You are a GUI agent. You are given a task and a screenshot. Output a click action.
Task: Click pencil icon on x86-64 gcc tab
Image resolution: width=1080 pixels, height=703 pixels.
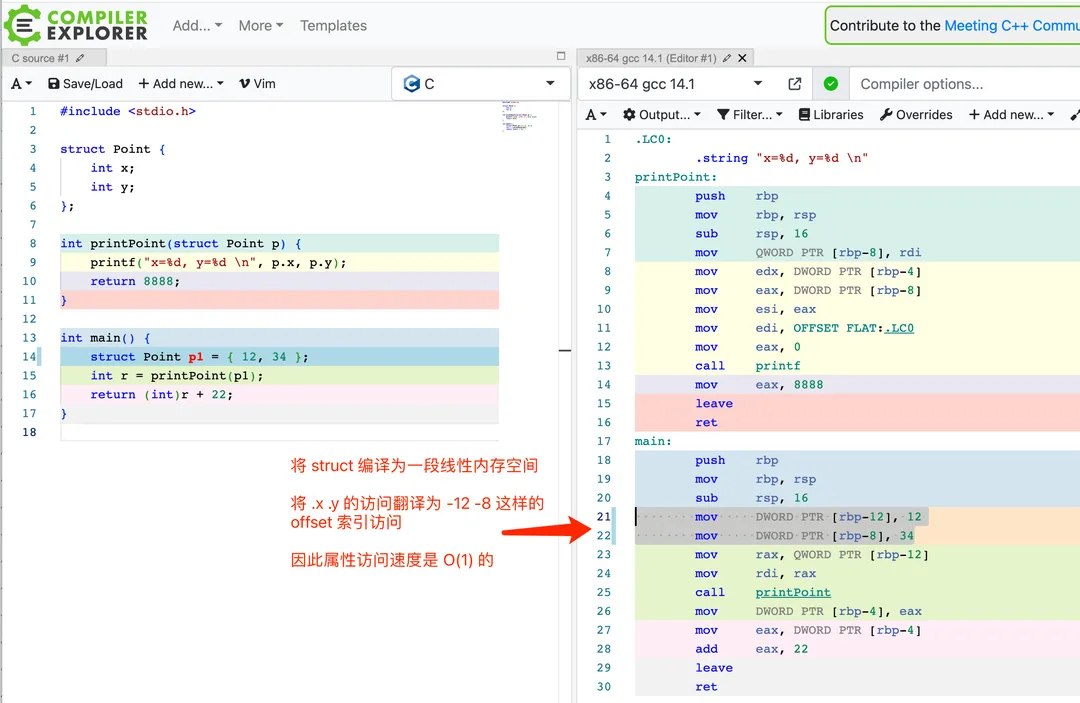pos(727,58)
